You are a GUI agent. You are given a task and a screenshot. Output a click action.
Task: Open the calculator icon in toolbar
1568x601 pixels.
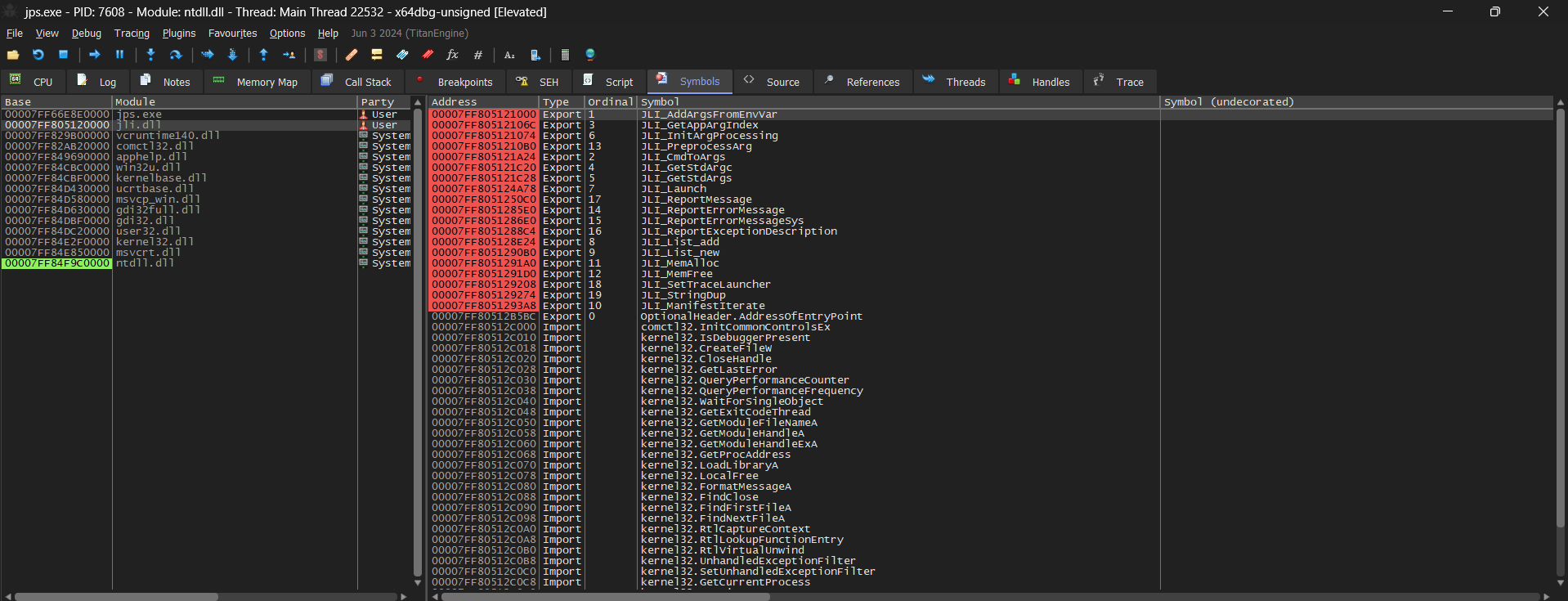(565, 55)
